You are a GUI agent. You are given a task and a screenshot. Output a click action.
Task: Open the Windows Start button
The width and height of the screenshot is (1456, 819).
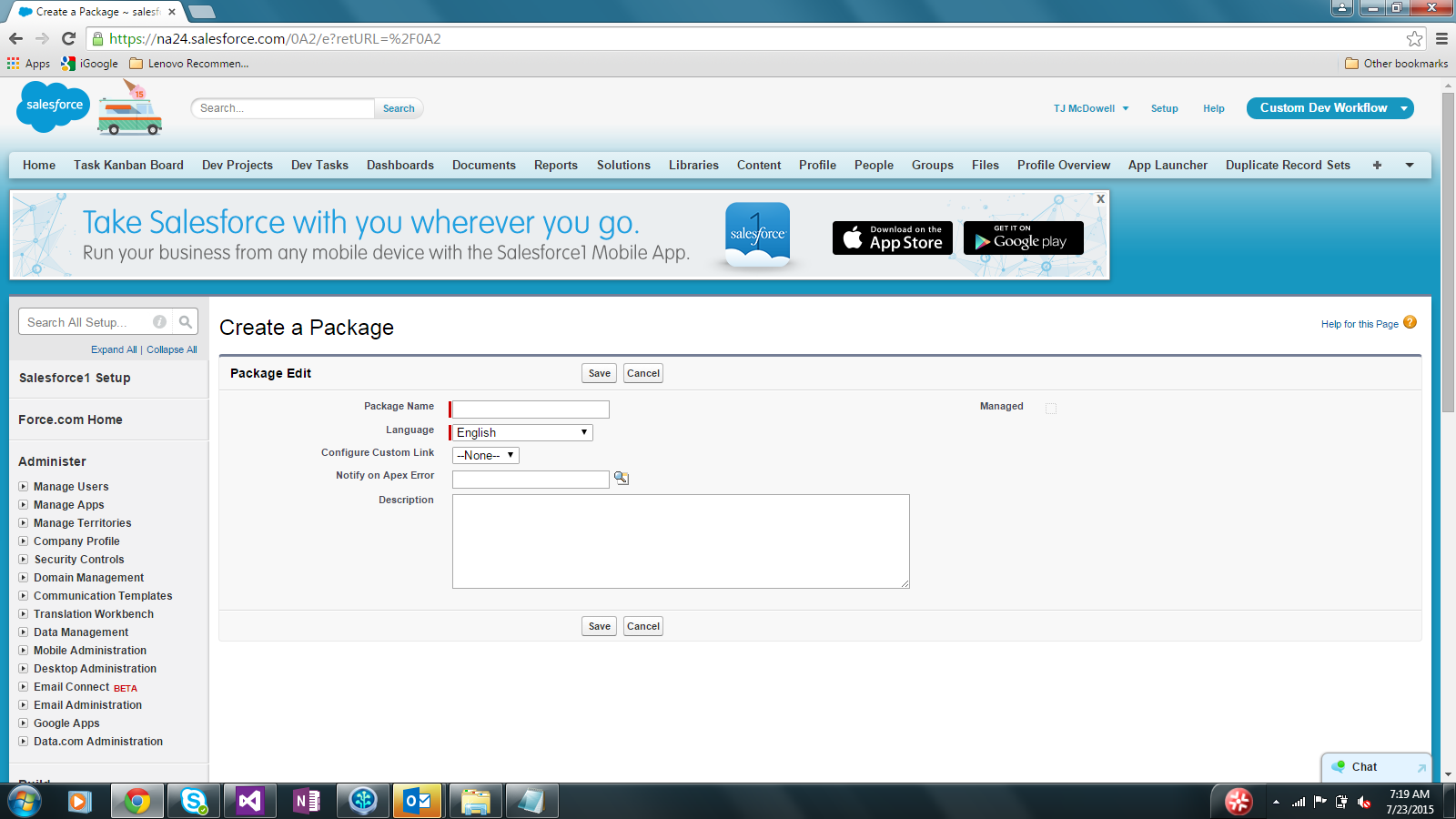[25, 802]
